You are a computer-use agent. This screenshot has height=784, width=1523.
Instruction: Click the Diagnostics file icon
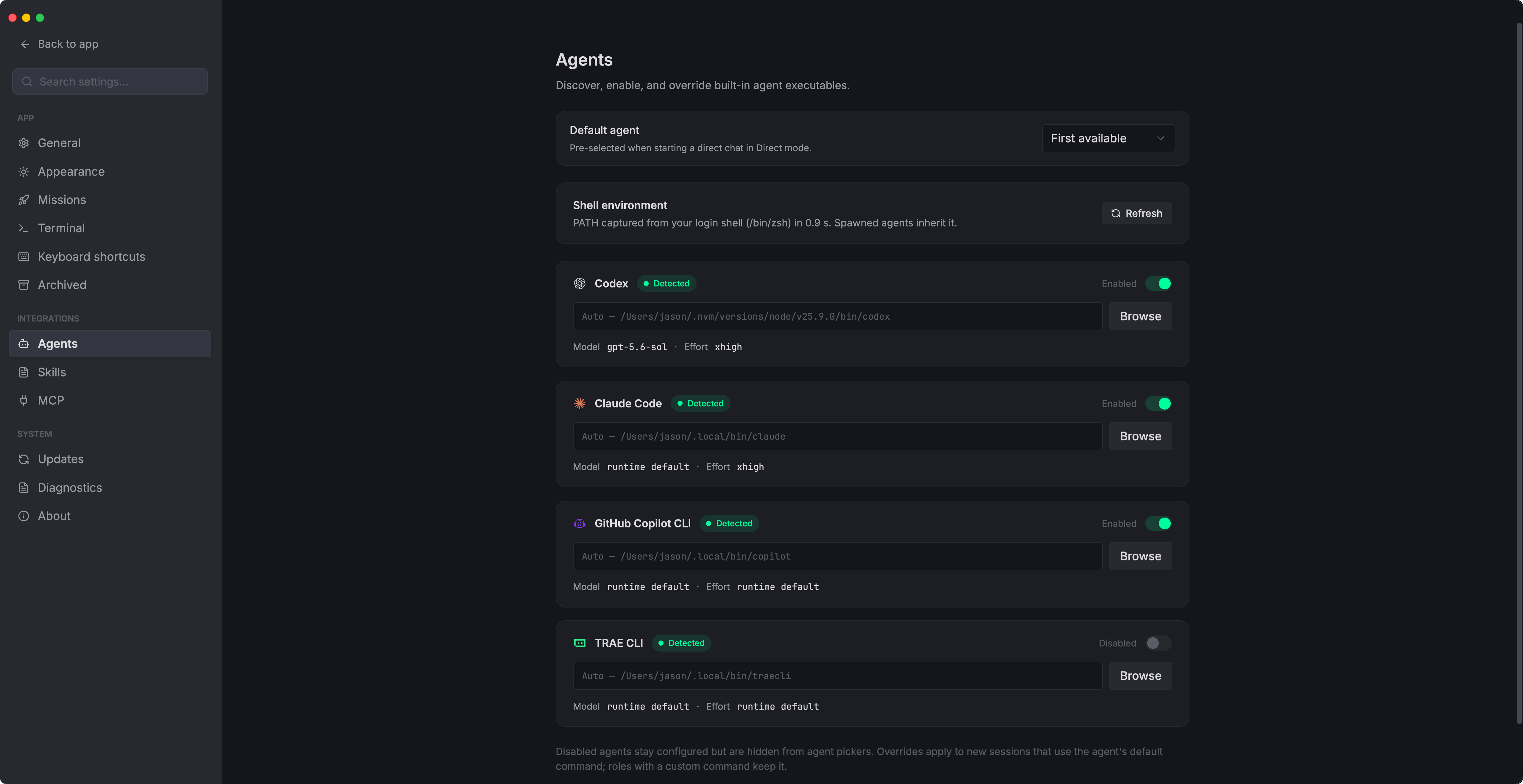(x=24, y=488)
